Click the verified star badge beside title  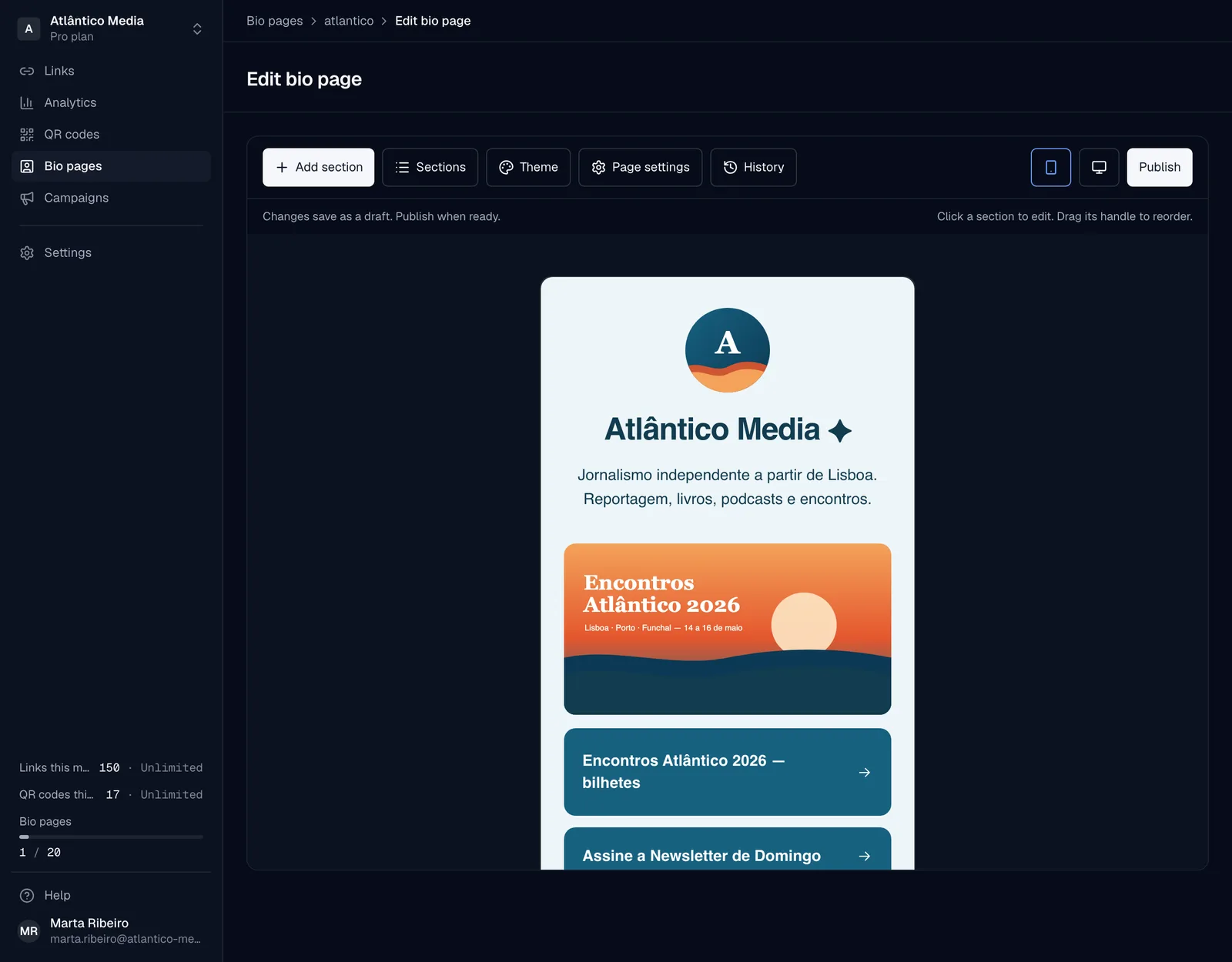[839, 431]
